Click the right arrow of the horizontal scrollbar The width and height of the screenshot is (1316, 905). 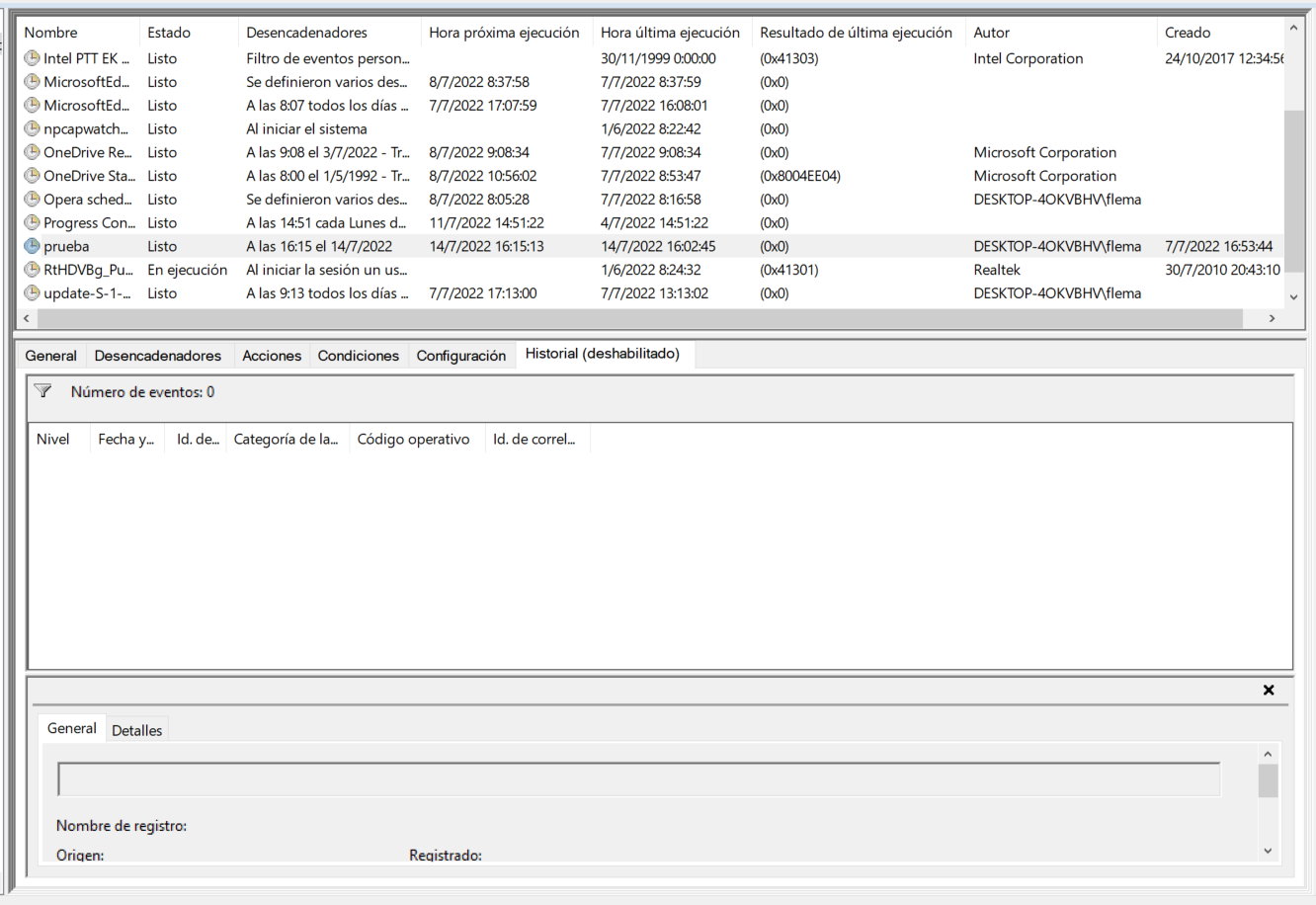[1274, 318]
